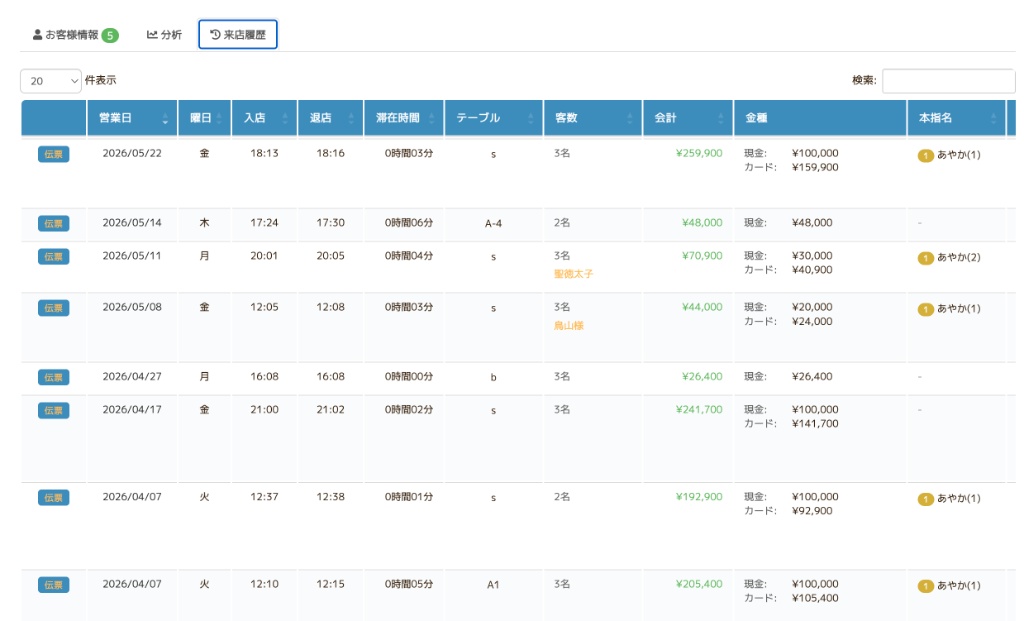This screenshot has height=621, width=1024.
Task: Click the total ¥48,000 in 会計 column
Action: click(x=702, y=223)
